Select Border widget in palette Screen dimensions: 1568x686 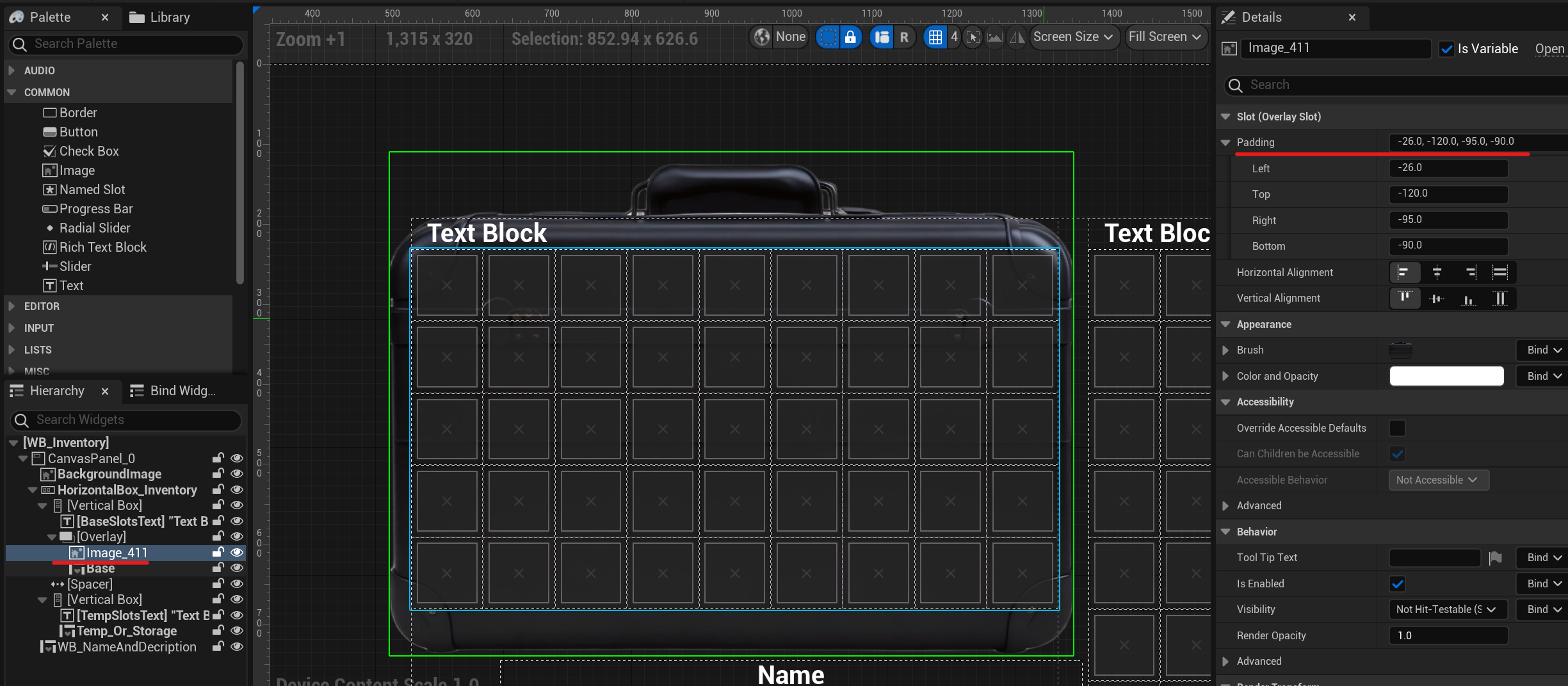pyautogui.click(x=70, y=113)
